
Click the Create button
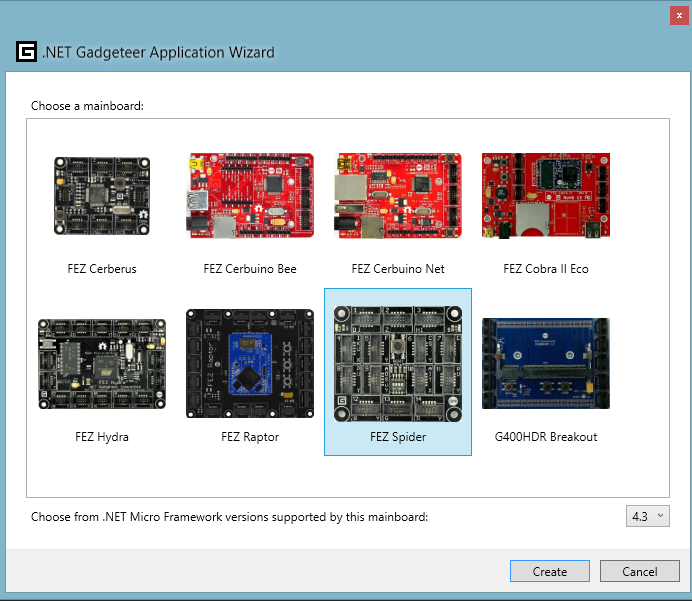(x=549, y=571)
